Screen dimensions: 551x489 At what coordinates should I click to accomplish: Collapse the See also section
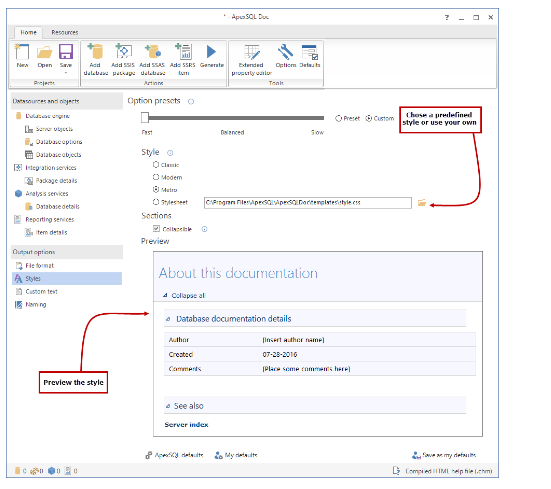168,406
